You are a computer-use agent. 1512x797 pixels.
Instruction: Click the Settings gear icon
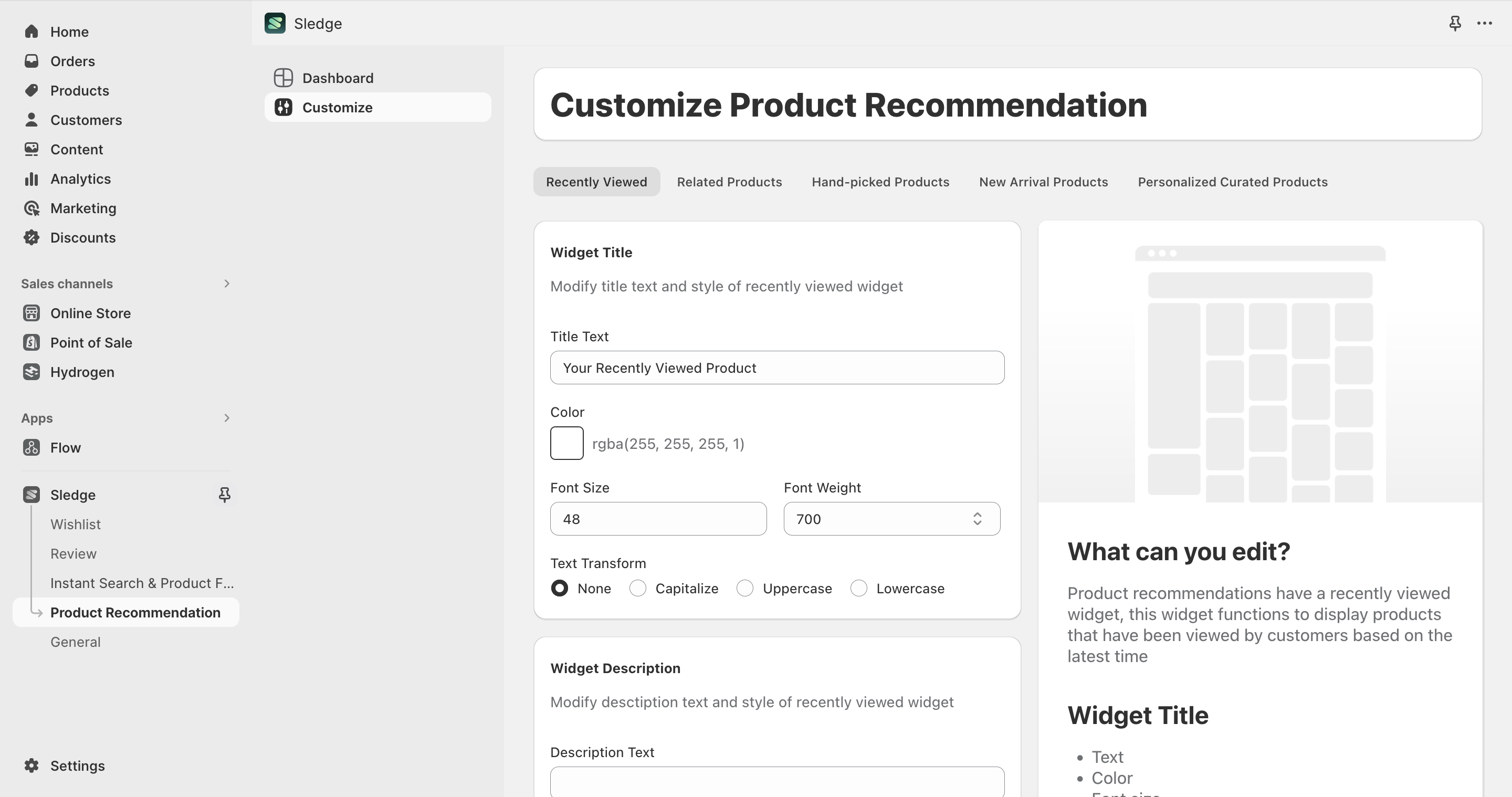pyautogui.click(x=31, y=765)
